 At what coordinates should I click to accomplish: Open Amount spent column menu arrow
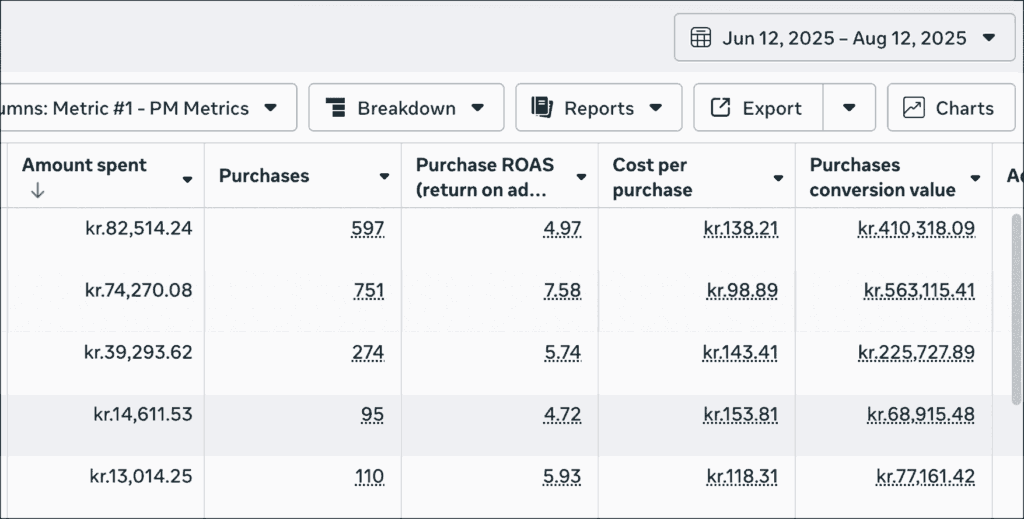[x=187, y=178]
